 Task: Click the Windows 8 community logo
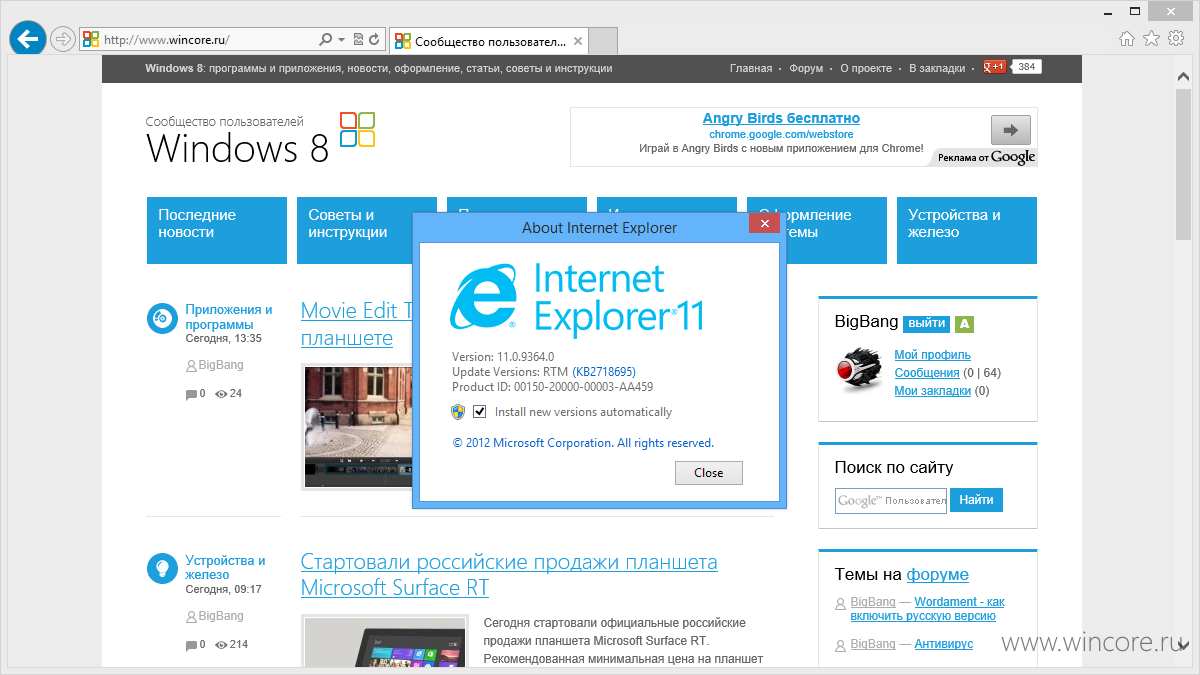261,138
